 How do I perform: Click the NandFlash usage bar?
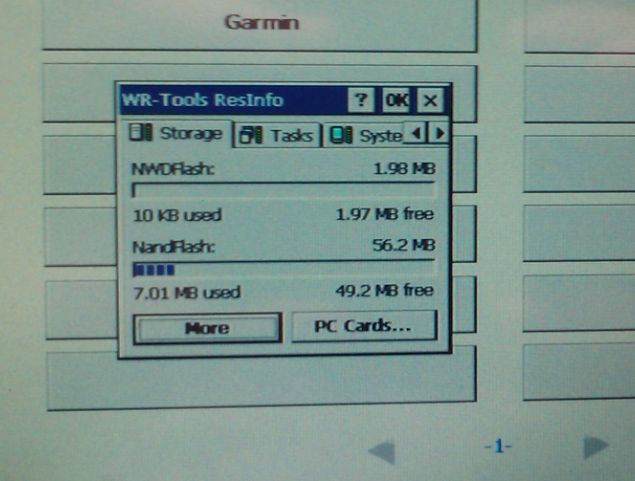(x=283, y=268)
